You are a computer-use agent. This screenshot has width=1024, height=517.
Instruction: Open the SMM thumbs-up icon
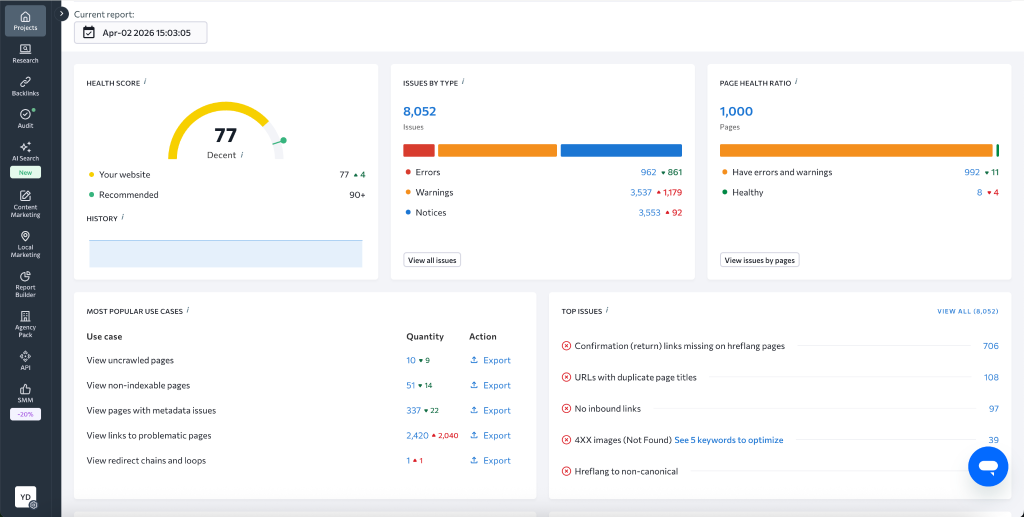point(25,390)
